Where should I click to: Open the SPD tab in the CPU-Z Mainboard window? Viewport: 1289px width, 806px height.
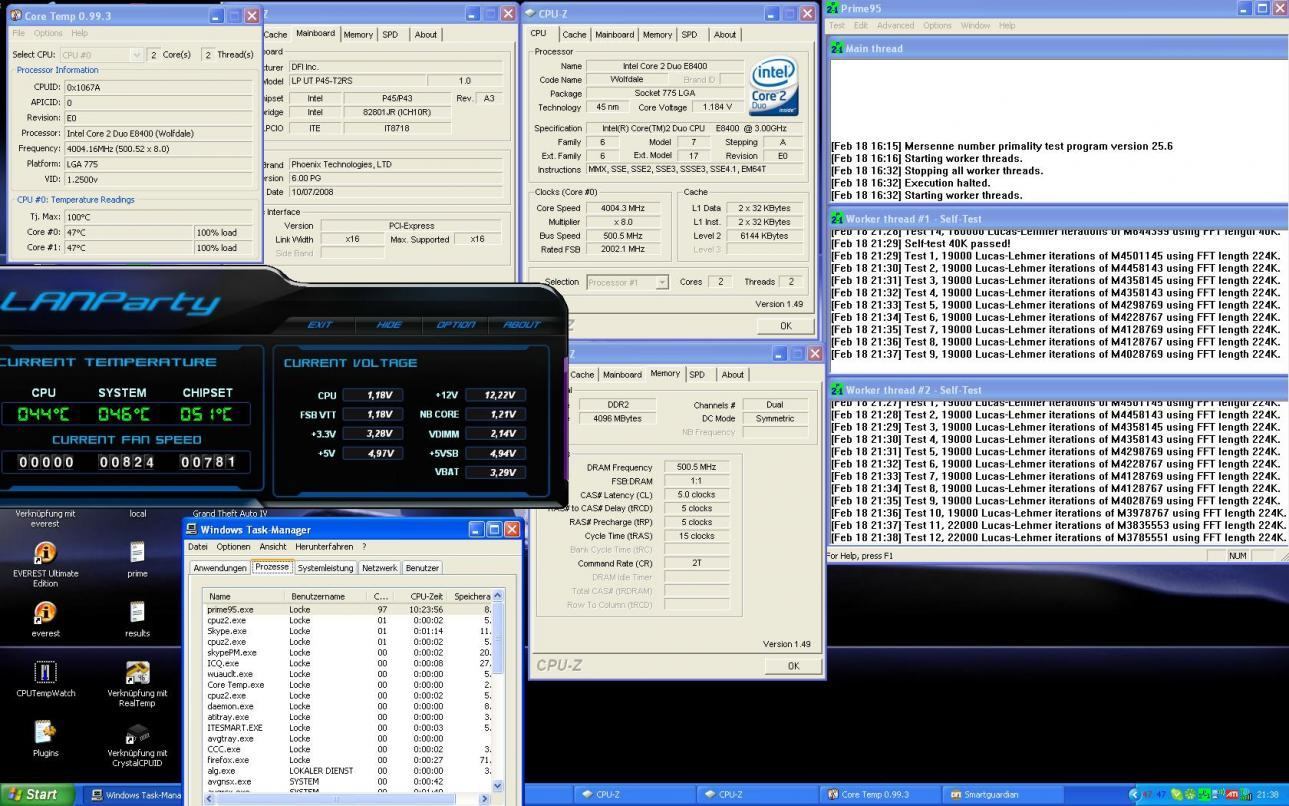tap(390, 34)
